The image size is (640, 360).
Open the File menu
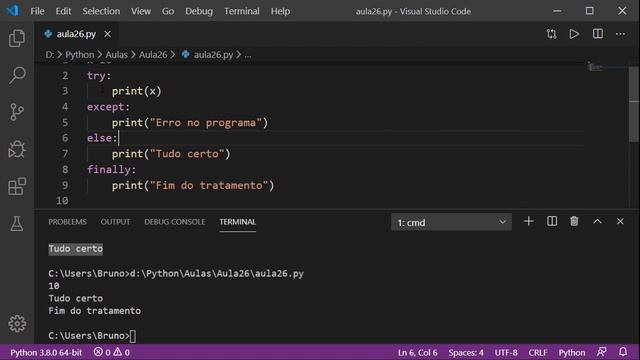coord(37,11)
